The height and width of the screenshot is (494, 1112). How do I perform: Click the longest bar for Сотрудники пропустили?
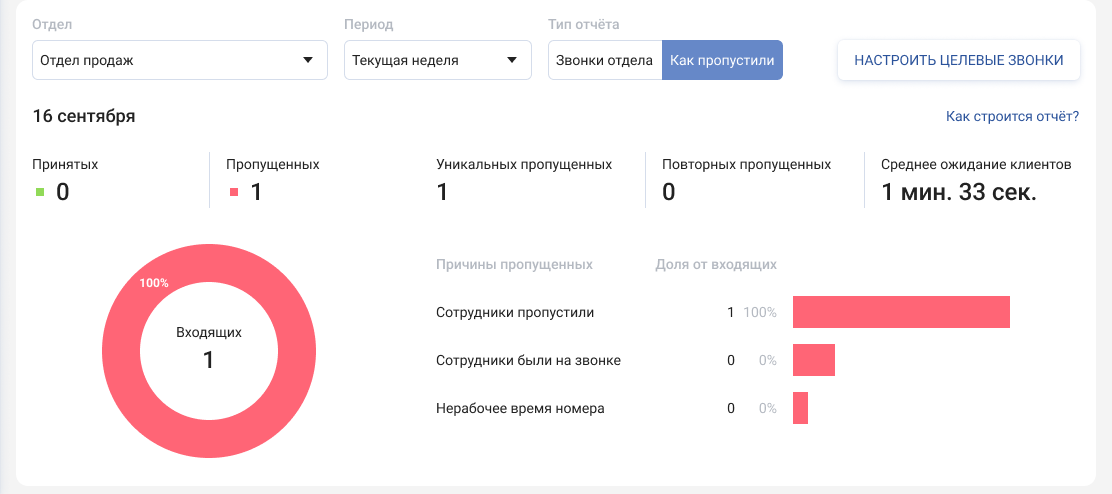(x=901, y=312)
